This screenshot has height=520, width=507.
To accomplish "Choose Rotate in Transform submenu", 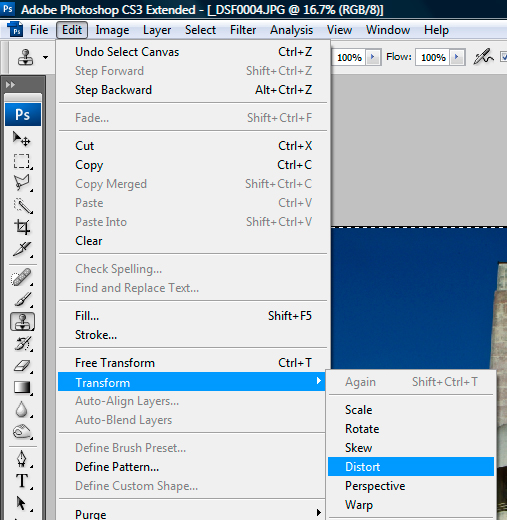I will [x=411, y=429].
